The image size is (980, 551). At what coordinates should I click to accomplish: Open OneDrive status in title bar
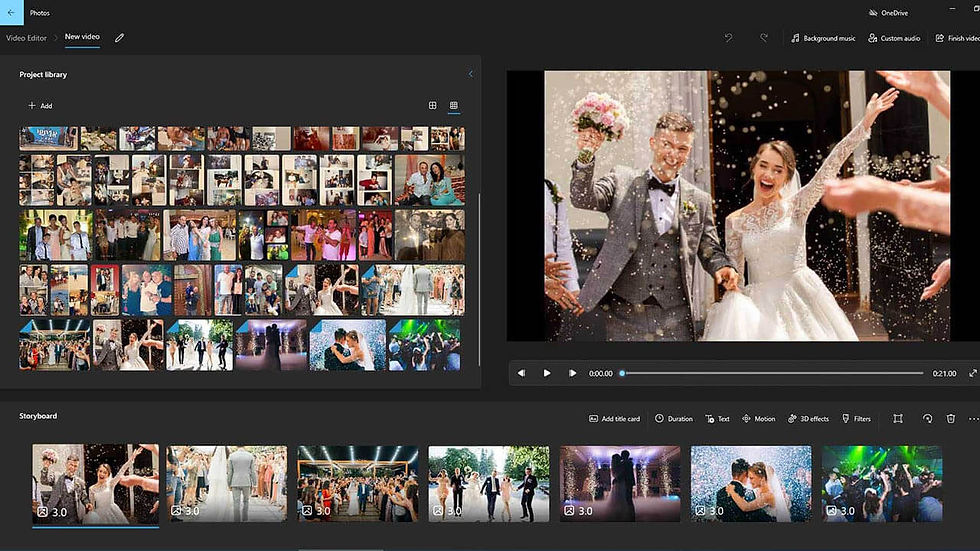point(888,12)
